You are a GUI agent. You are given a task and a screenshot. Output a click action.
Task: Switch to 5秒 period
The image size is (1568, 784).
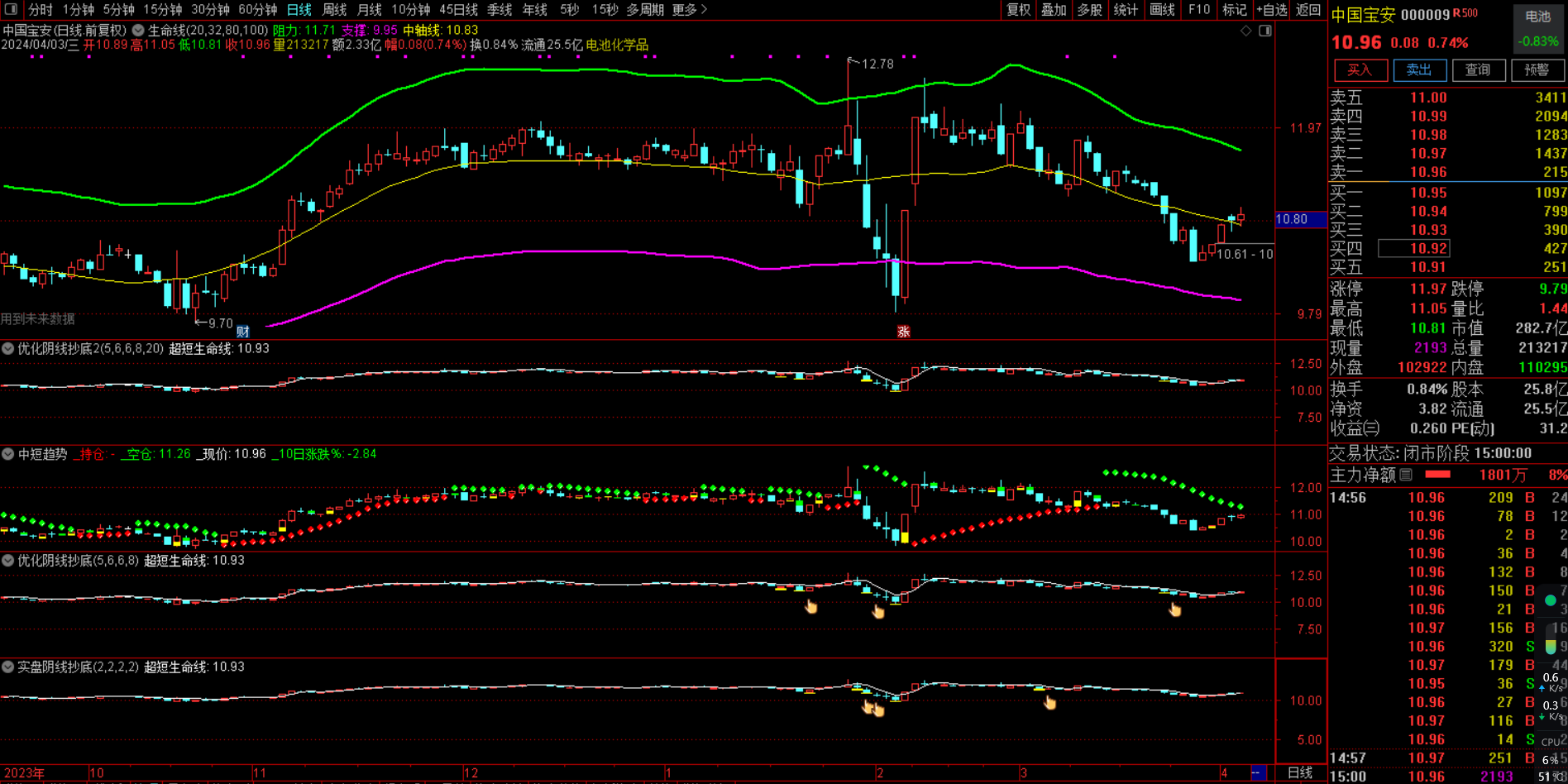click(x=569, y=9)
